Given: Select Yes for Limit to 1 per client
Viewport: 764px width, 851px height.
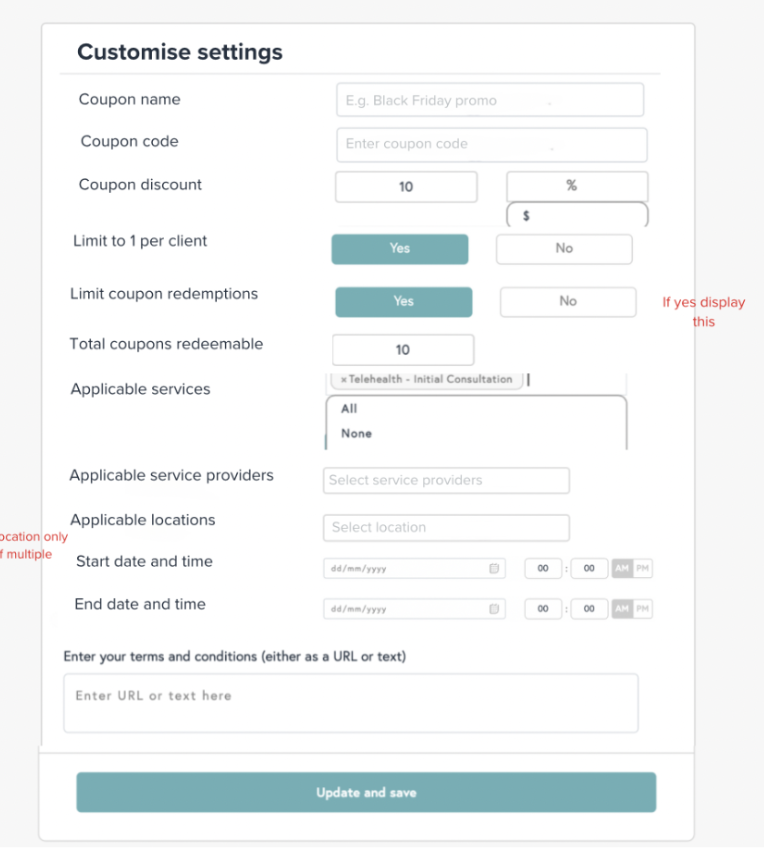Looking at the screenshot, I should click(400, 249).
